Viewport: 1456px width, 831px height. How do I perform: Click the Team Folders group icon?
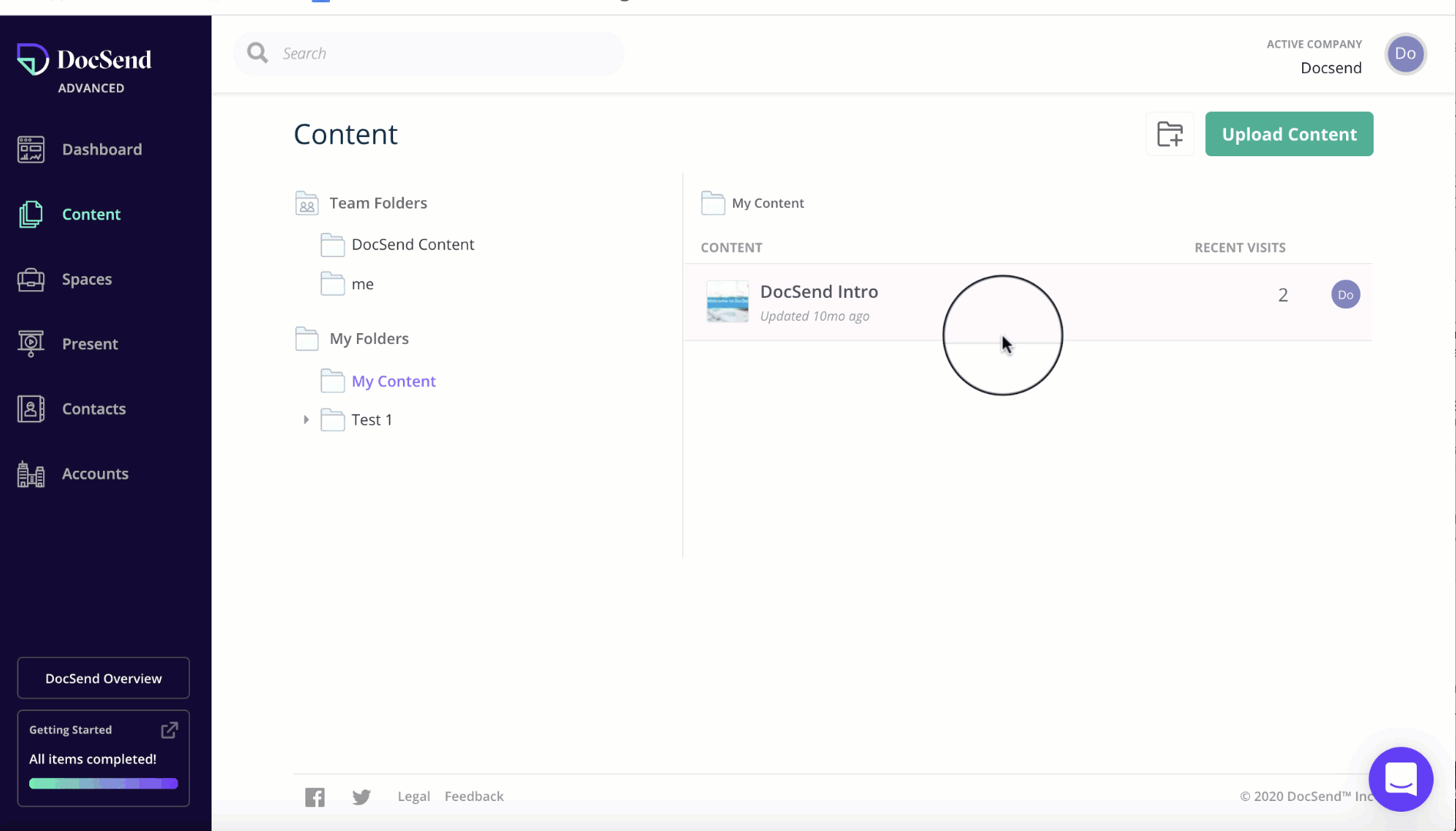(307, 203)
